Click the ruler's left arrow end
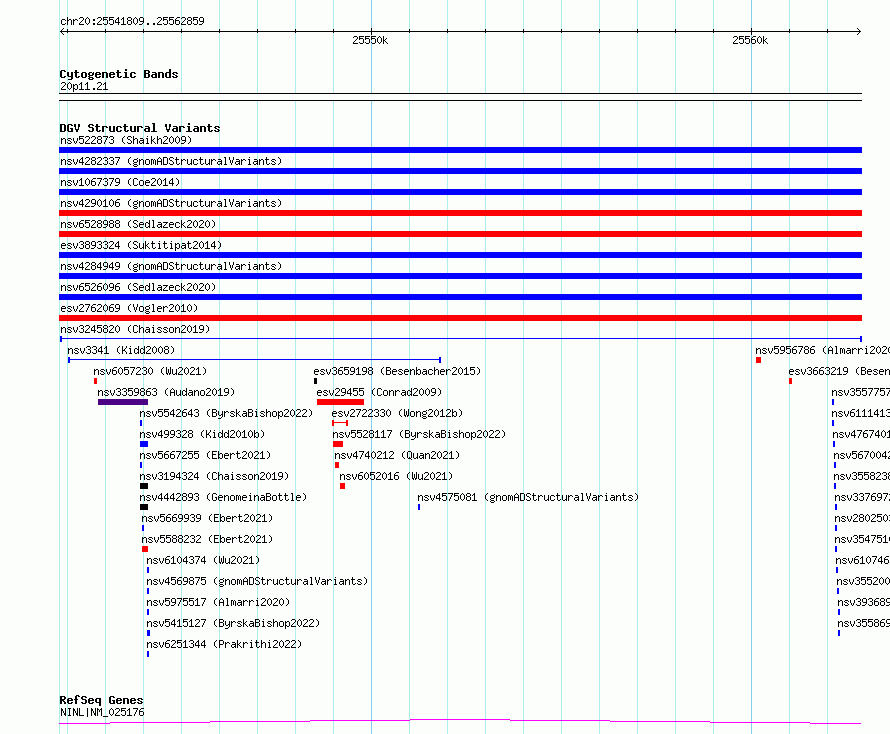Viewport: 890px width, 734px height. coord(63,31)
